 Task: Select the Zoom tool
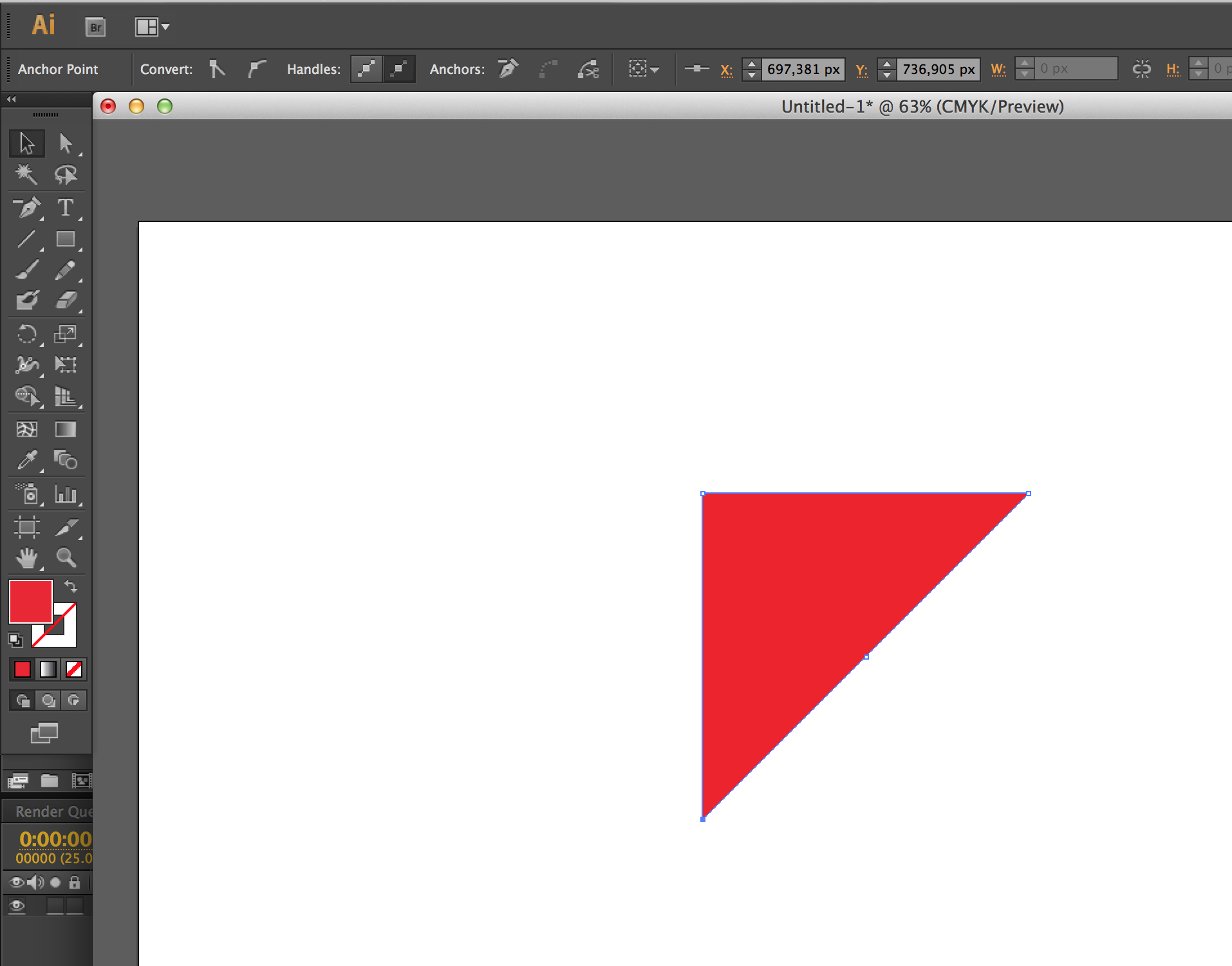click(x=66, y=558)
